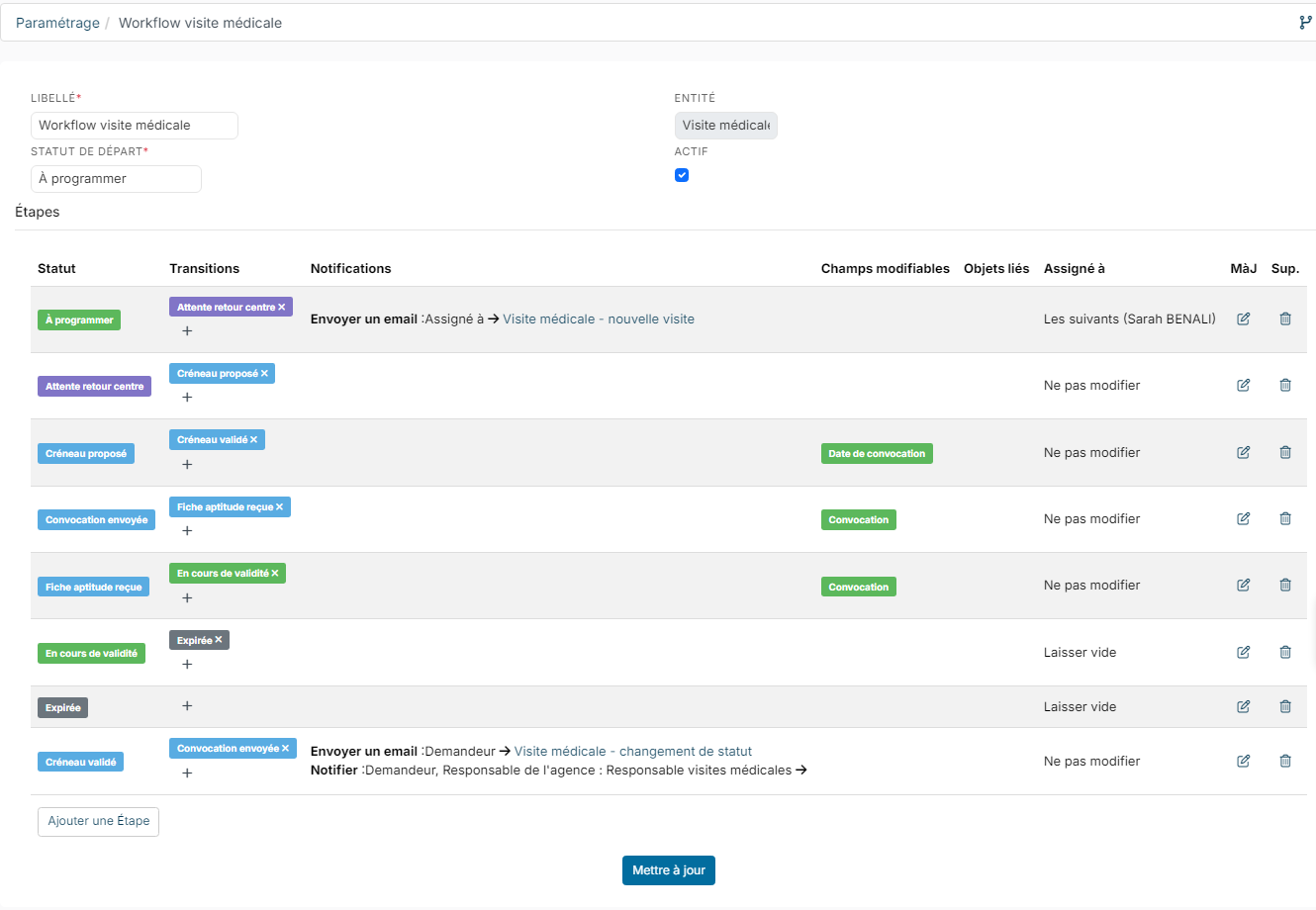
Task: Focus the Libellé input field
Action: [135, 126]
